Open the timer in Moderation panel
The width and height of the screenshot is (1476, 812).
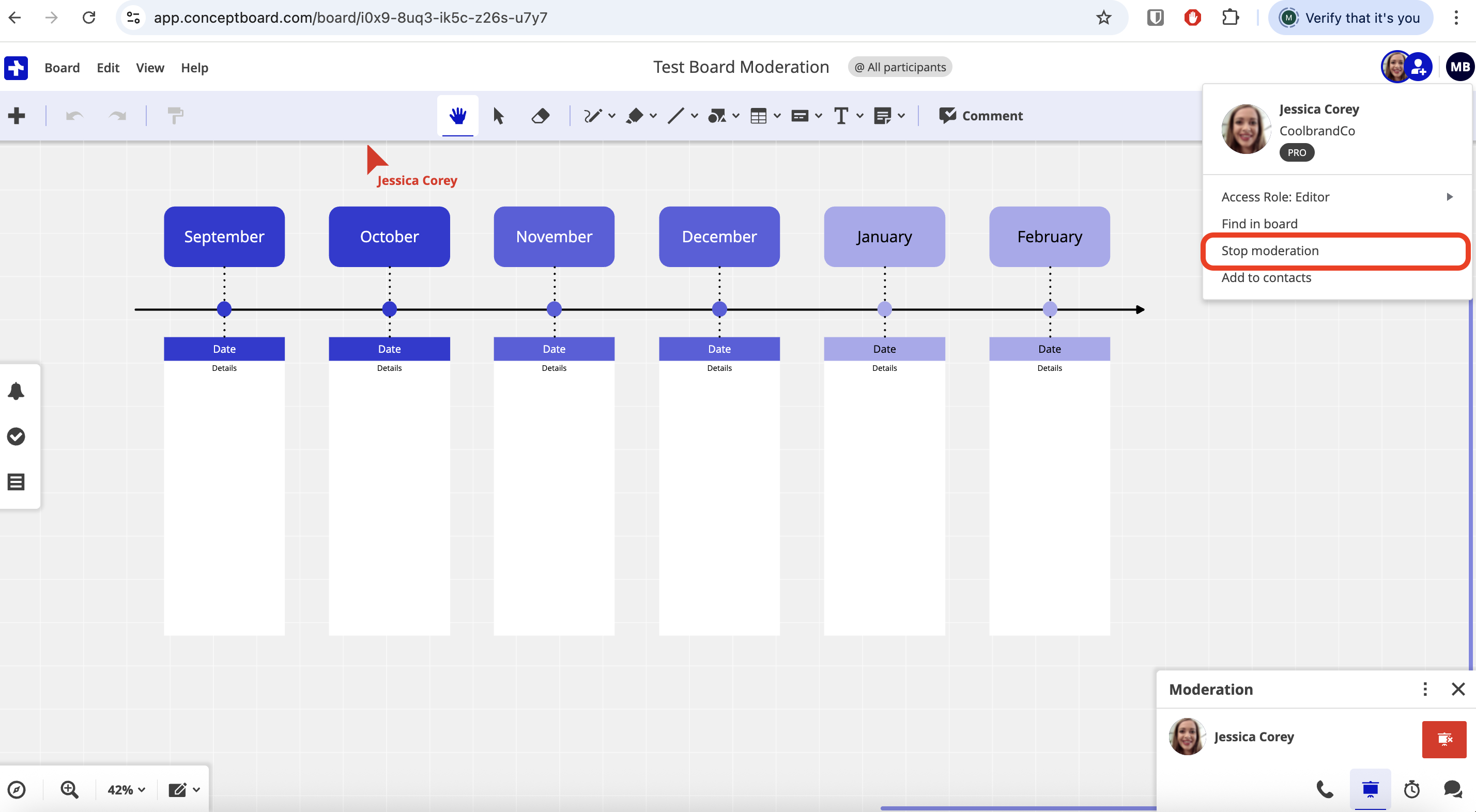[x=1412, y=789]
